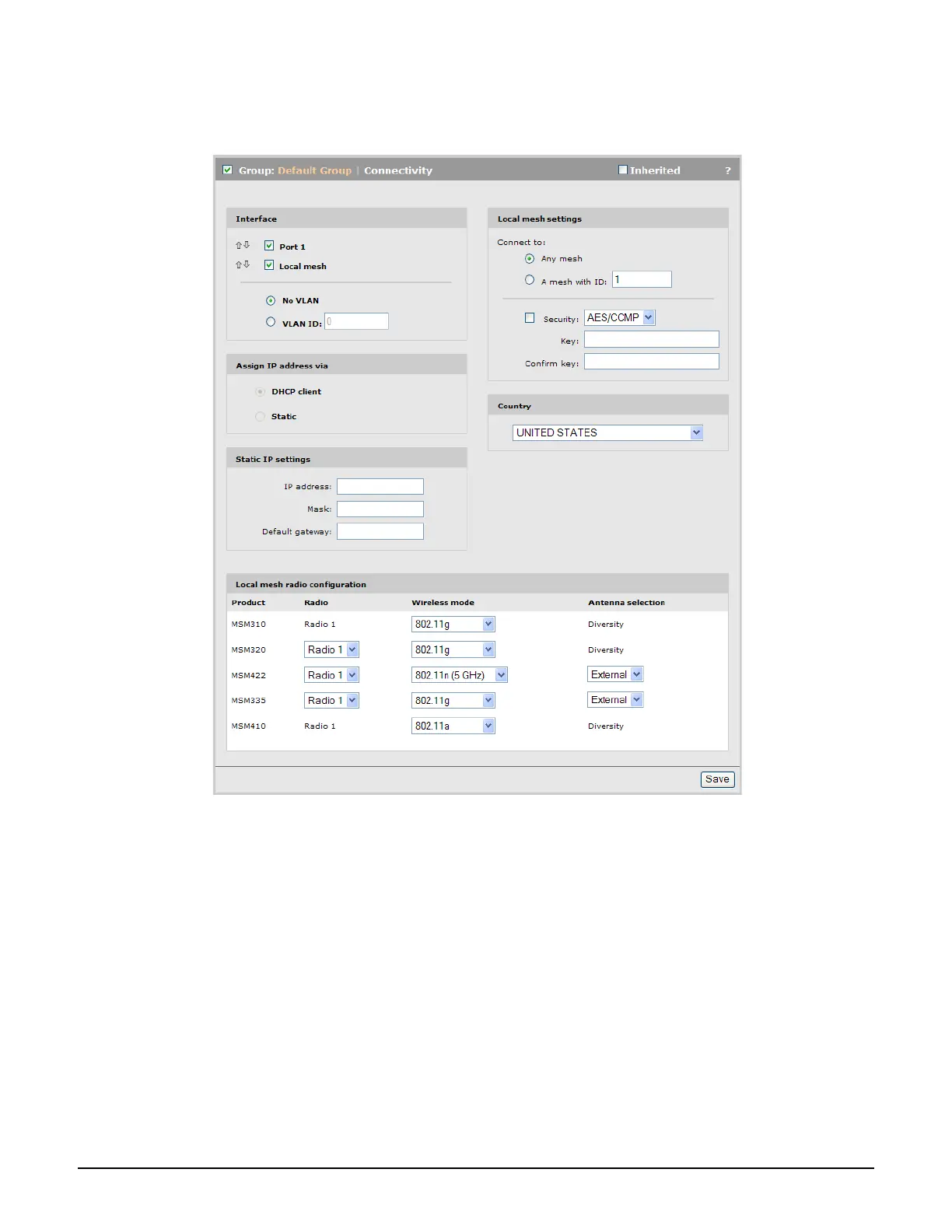Screen dimensions: 952x1232
Task: Select the Any mesh radio button
Action: point(530,258)
